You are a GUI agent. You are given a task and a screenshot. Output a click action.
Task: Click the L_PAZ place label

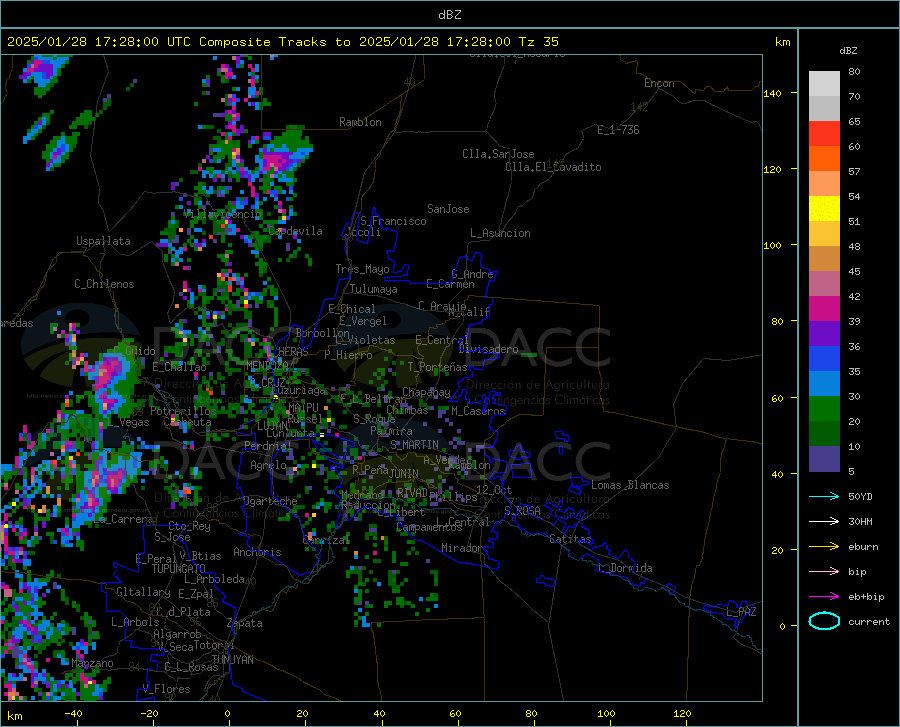point(741,612)
